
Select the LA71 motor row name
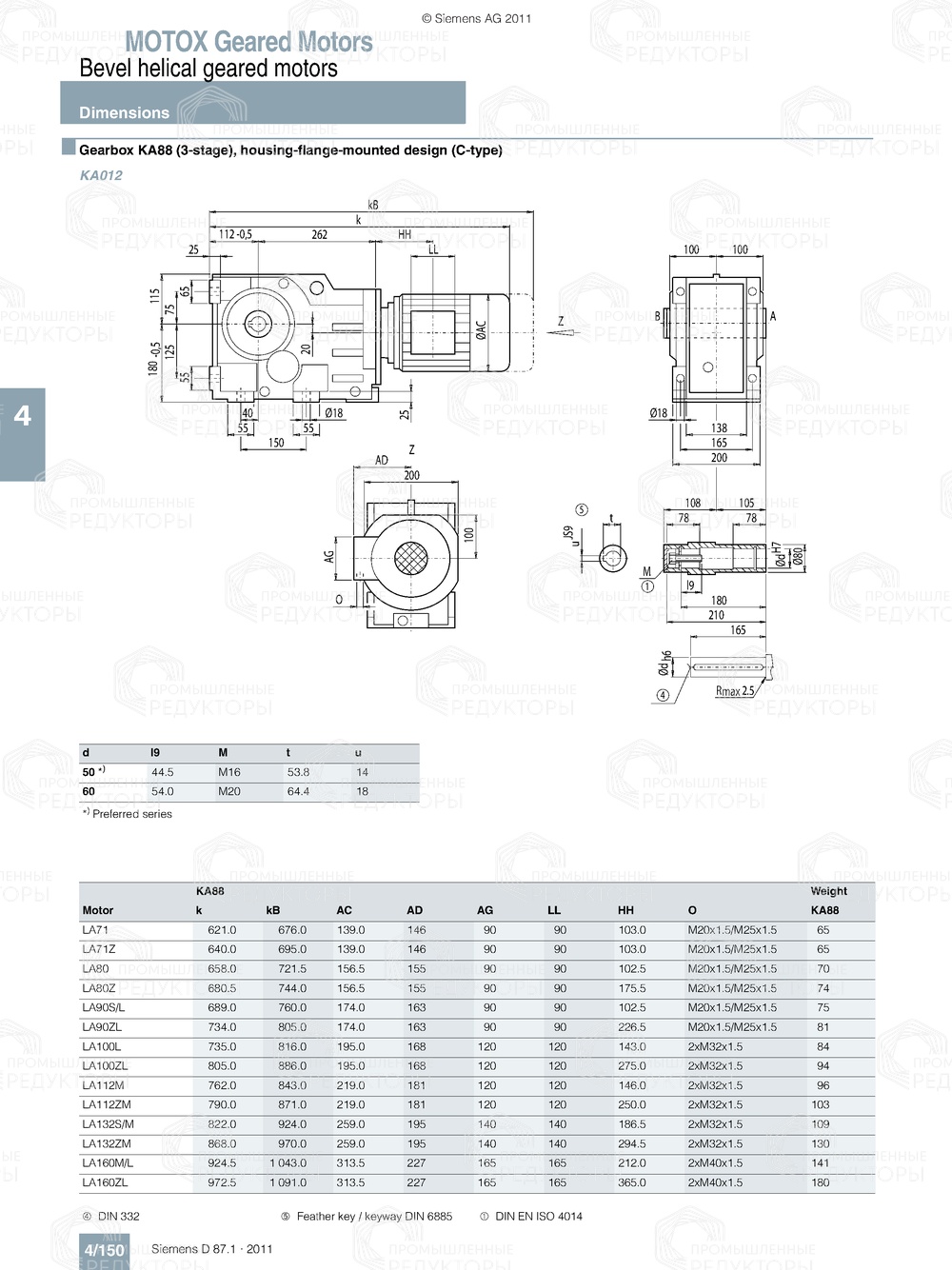(95, 930)
